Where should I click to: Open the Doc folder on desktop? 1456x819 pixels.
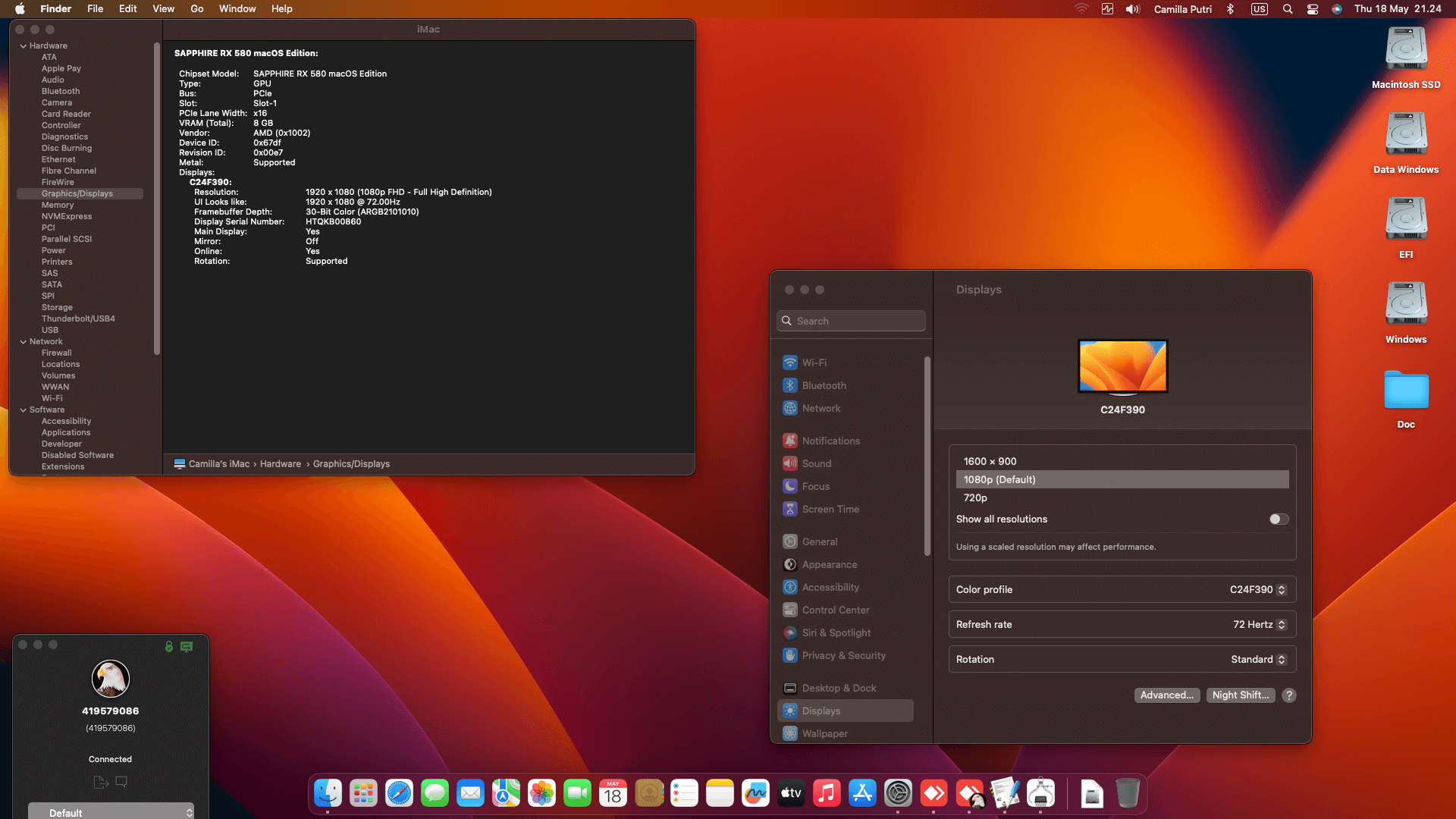[1406, 398]
